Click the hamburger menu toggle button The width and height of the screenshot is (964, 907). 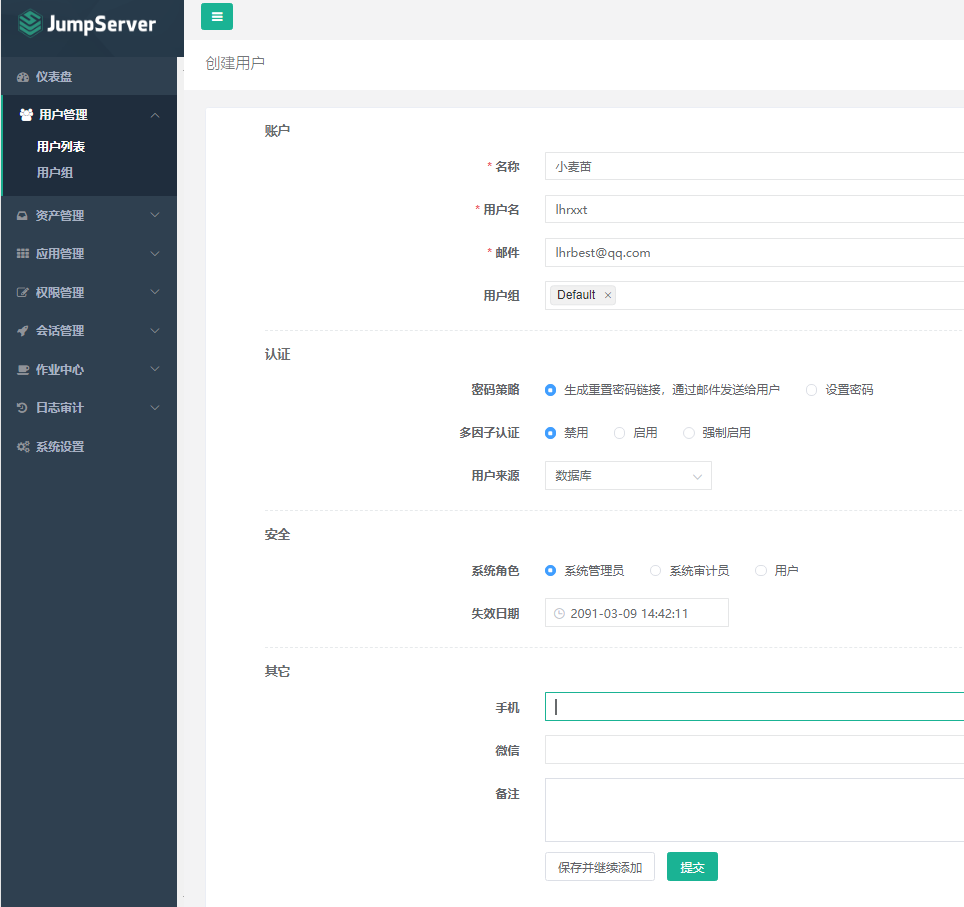(x=217, y=16)
